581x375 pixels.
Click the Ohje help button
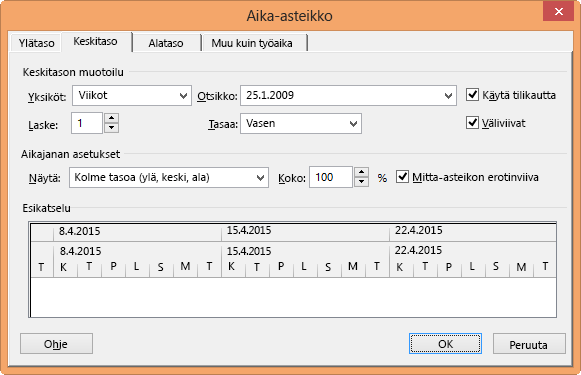56,344
